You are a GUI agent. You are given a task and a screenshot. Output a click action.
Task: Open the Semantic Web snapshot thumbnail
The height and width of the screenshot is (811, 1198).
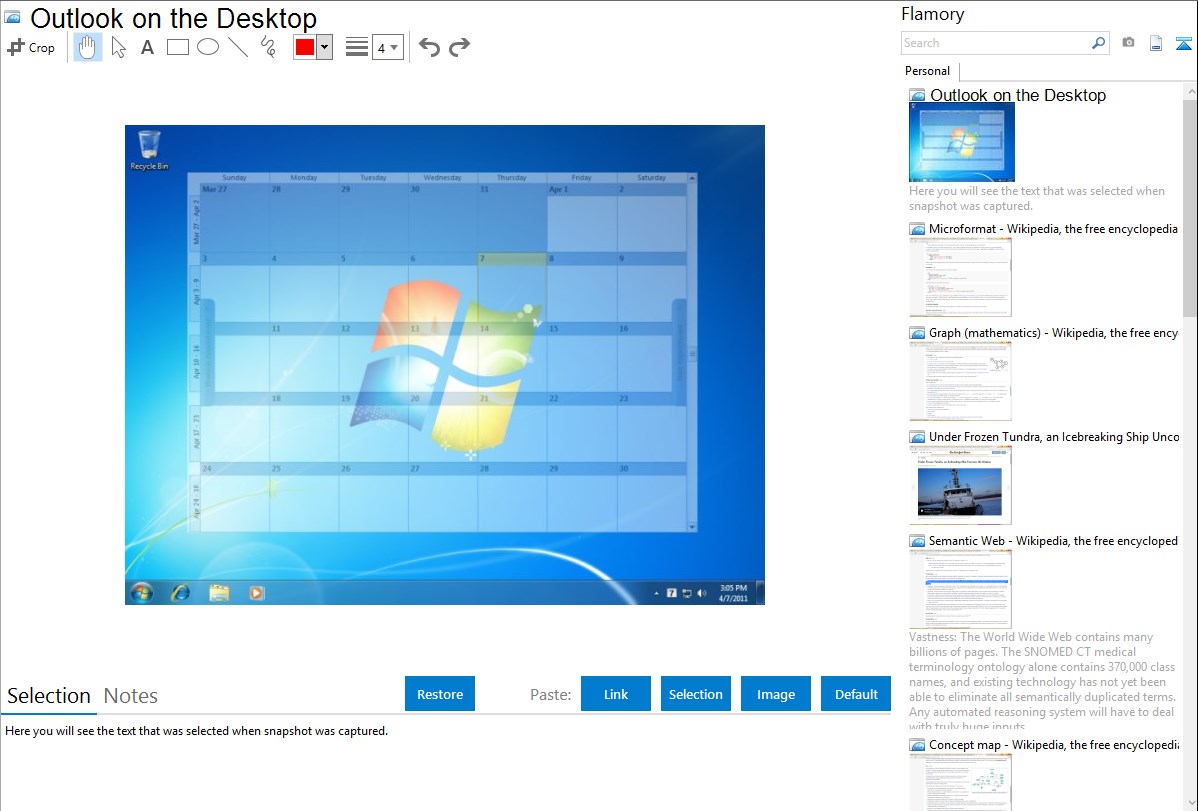coord(960,589)
